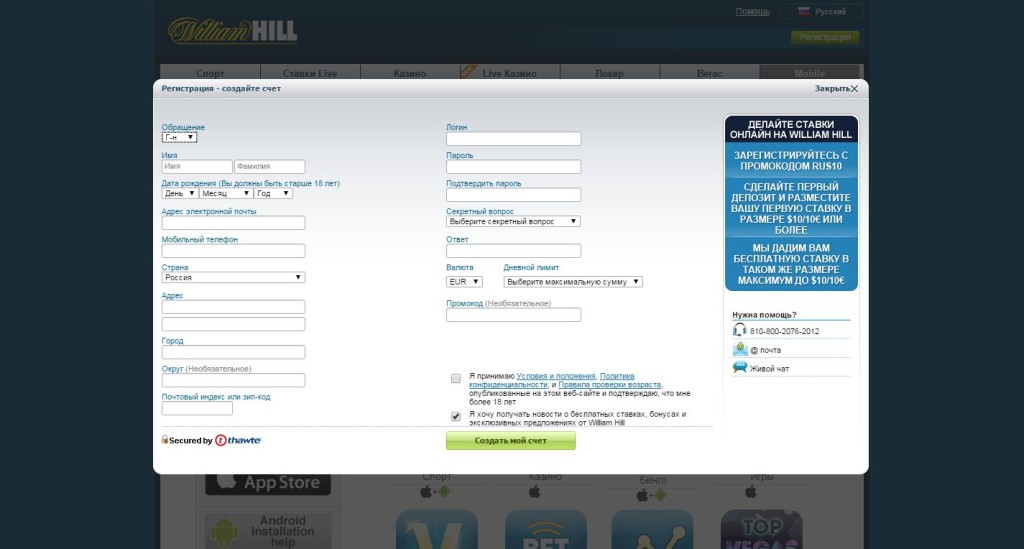Open the Страна country dropdown
Viewport: 1024px width, 549px height.
(x=233, y=277)
